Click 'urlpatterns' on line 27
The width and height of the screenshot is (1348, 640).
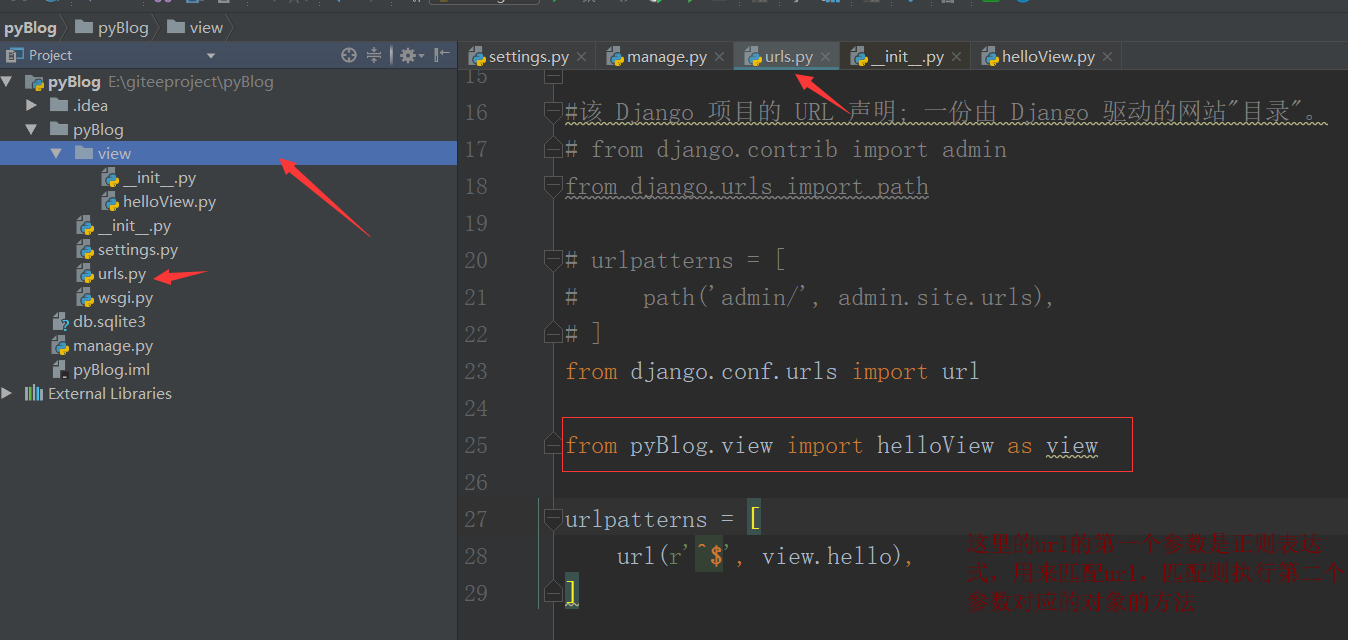coord(636,519)
